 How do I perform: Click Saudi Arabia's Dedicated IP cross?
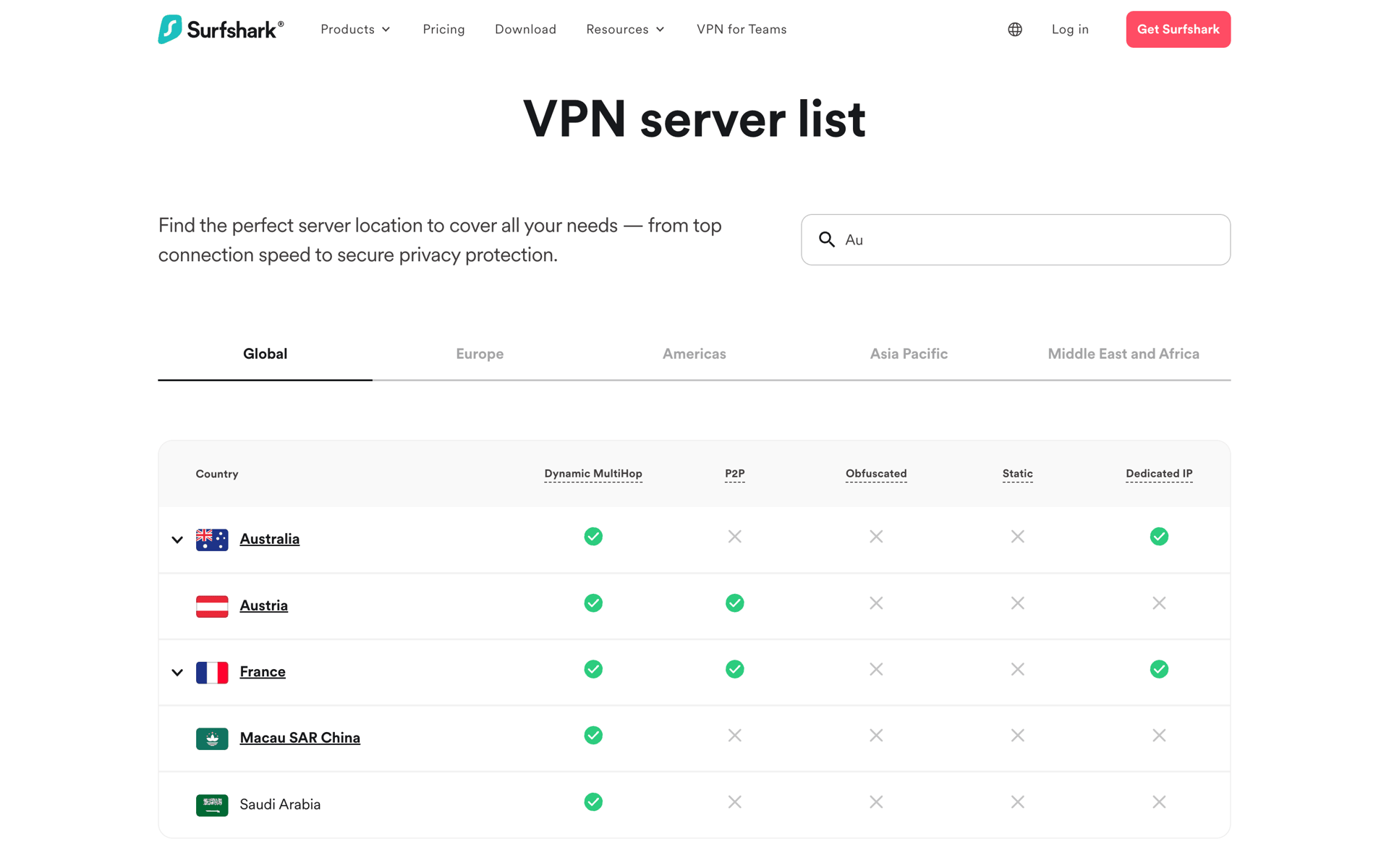[x=1159, y=802]
